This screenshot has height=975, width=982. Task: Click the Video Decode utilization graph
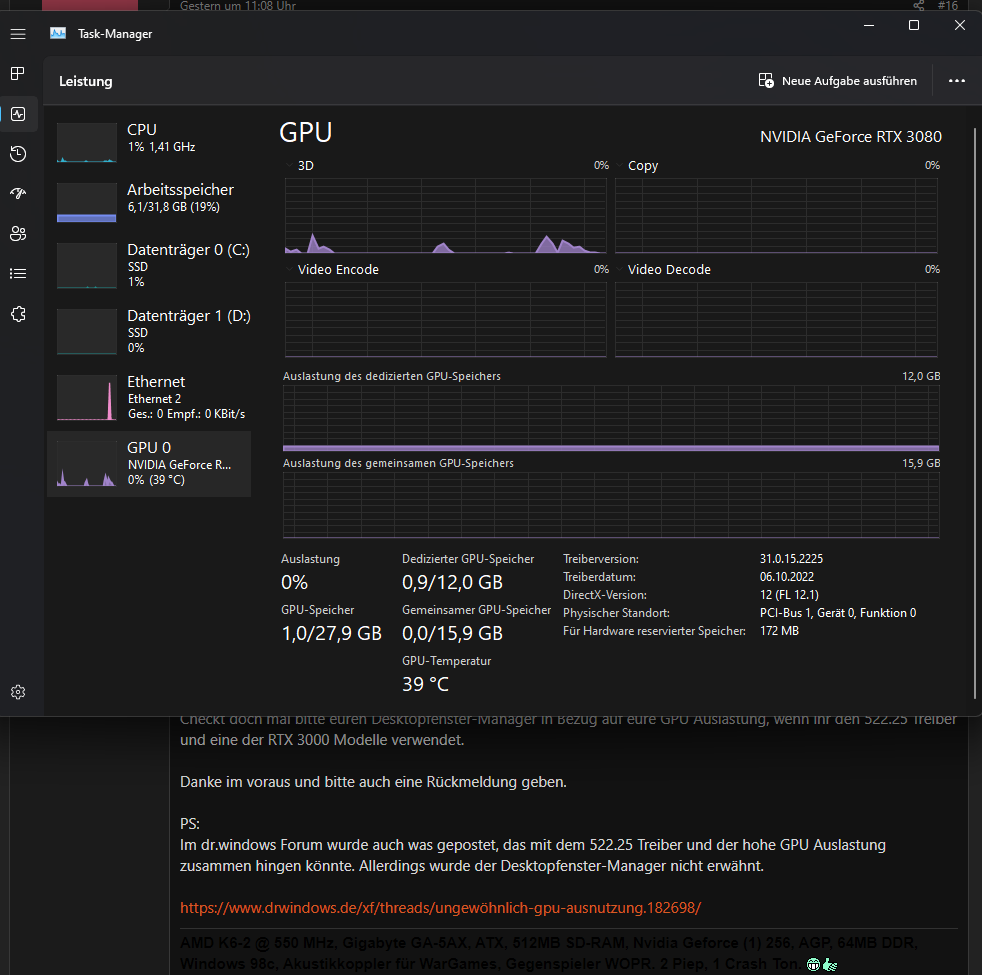(776, 319)
